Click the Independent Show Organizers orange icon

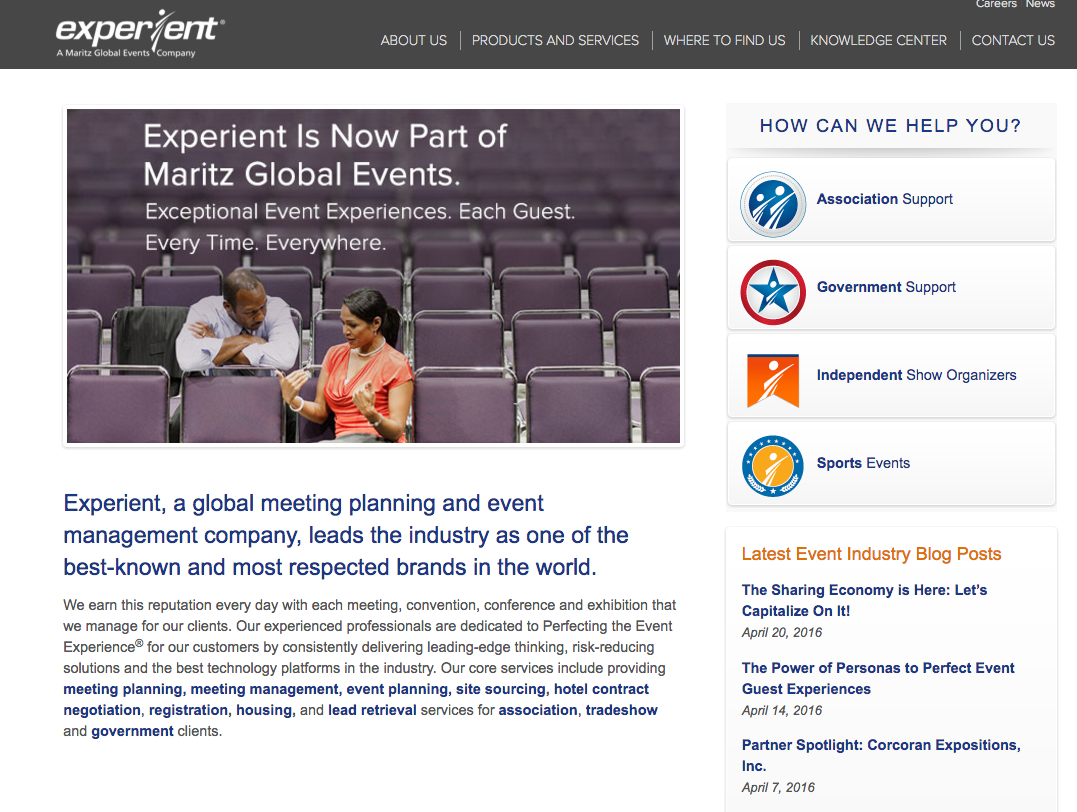click(773, 380)
